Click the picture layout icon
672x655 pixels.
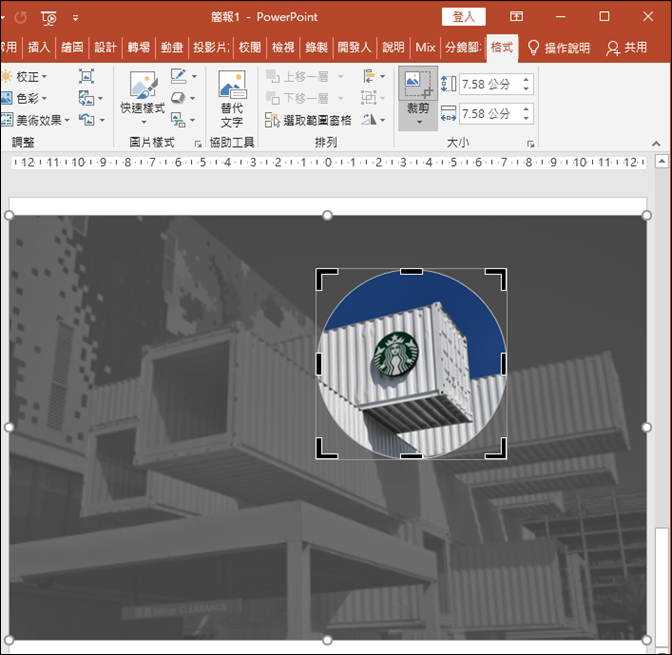tap(178, 120)
